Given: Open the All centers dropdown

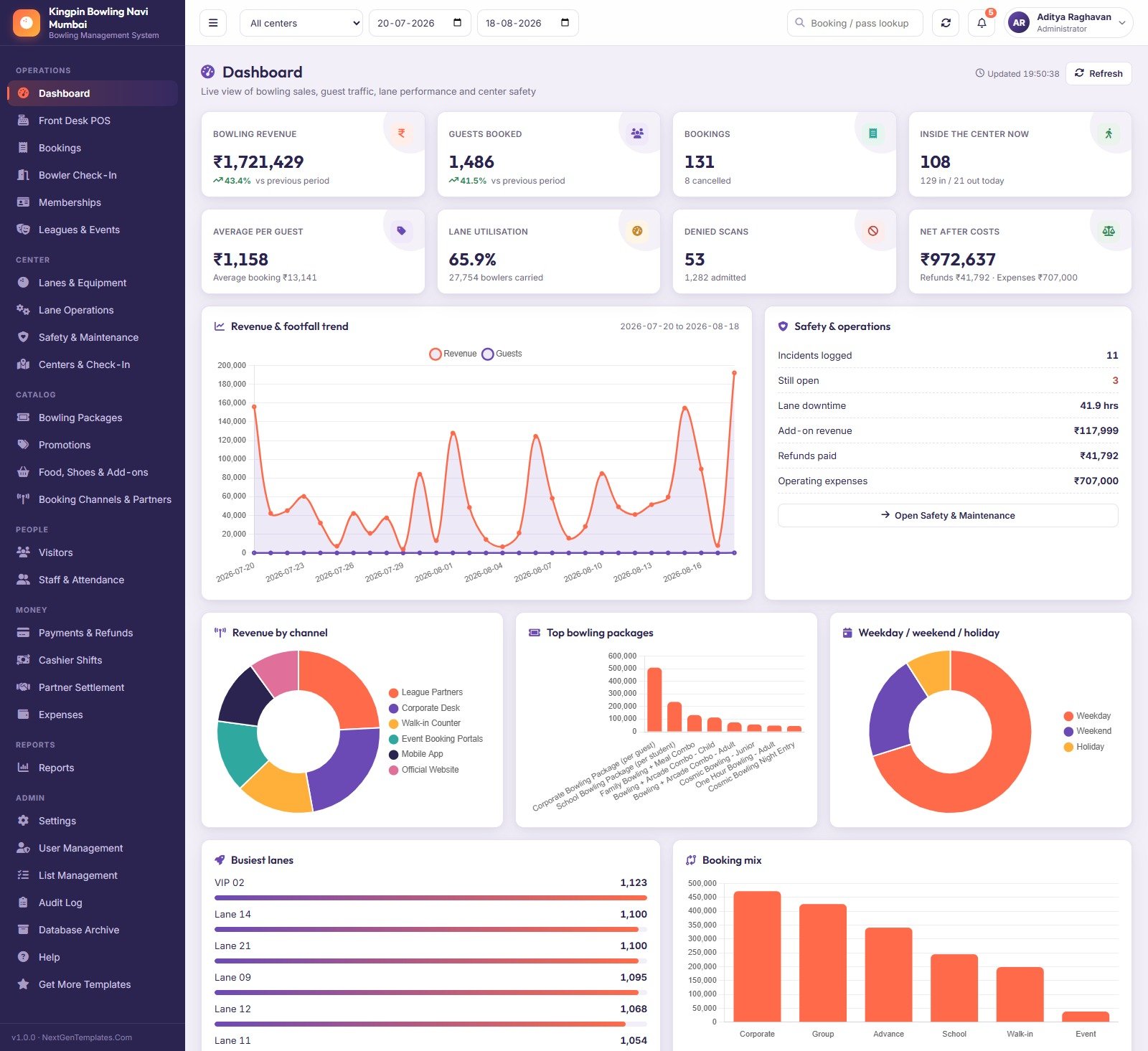Looking at the screenshot, I should (301, 23).
